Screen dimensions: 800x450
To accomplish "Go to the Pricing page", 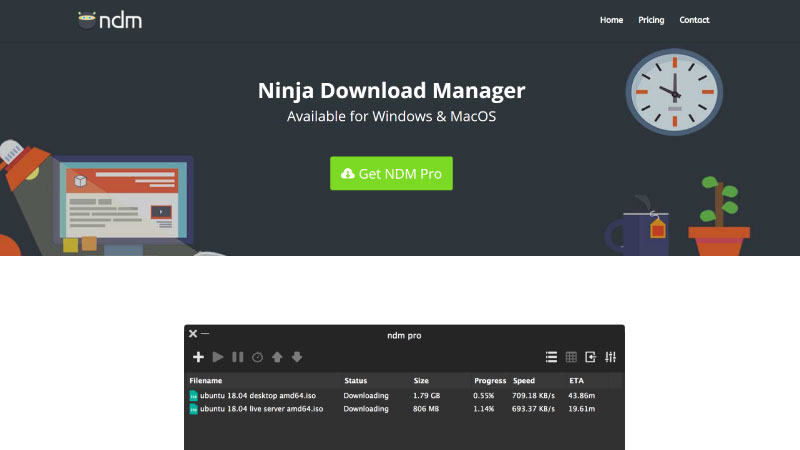I will pyautogui.click(x=651, y=20).
